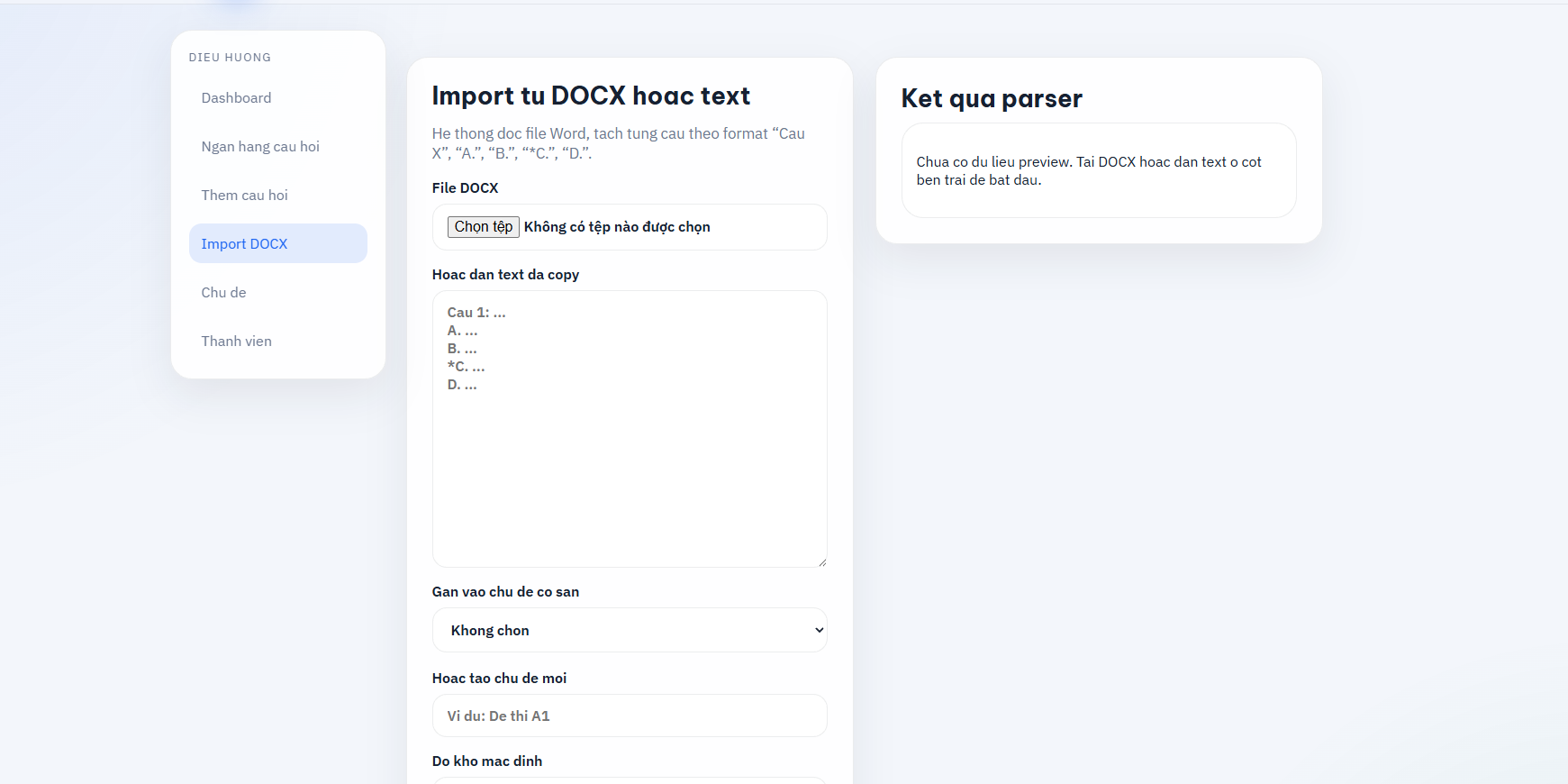Click the 'Không có tệp nào được chọn' text

coord(617,227)
